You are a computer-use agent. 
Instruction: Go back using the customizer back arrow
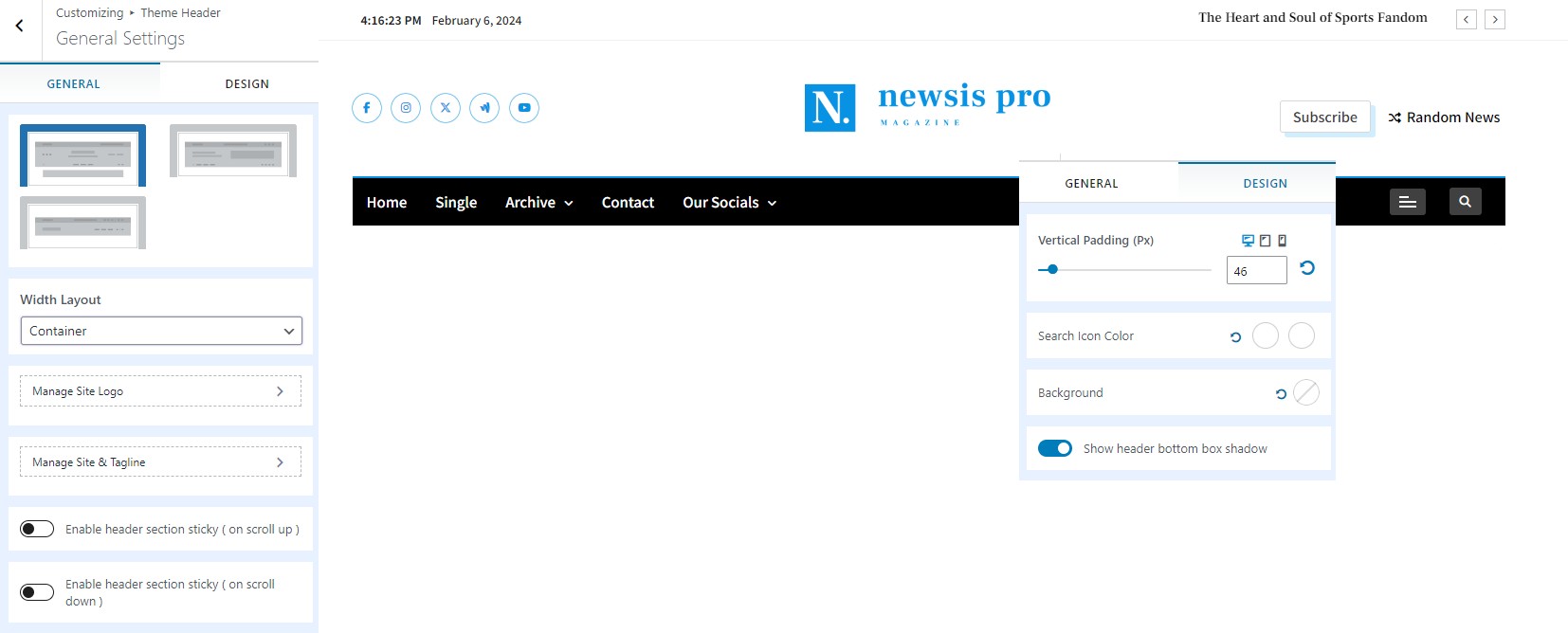click(20, 27)
